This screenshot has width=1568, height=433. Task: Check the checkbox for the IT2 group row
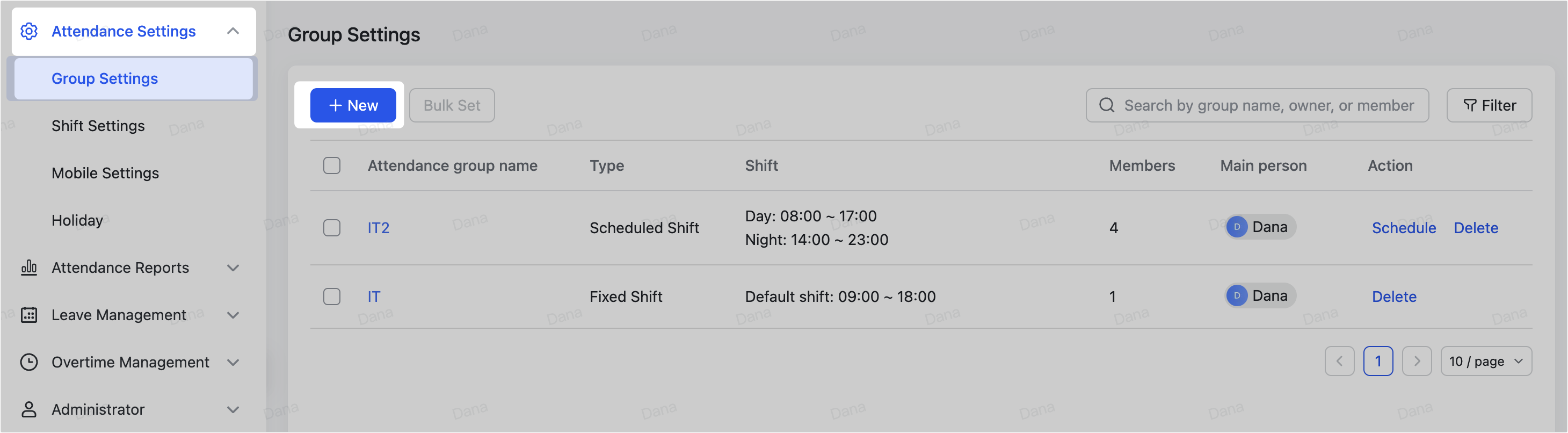(332, 227)
